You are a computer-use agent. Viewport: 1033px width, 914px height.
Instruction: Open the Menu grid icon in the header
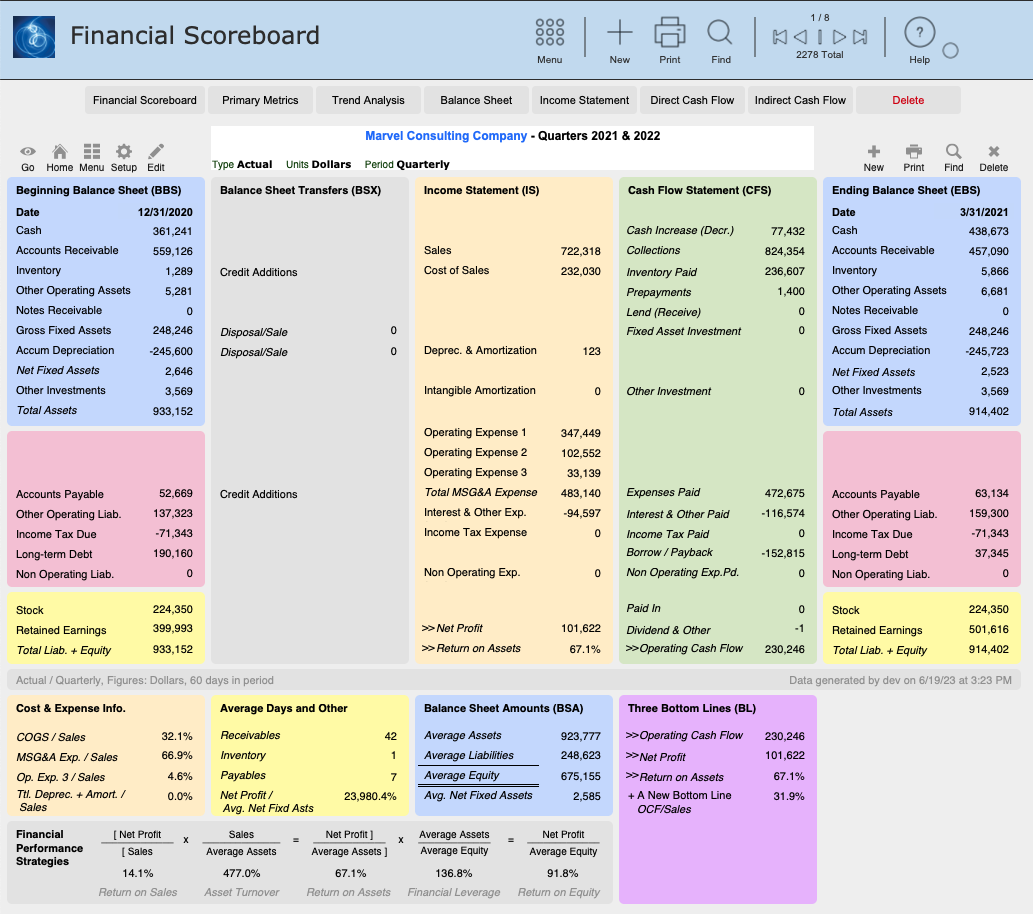click(549, 32)
